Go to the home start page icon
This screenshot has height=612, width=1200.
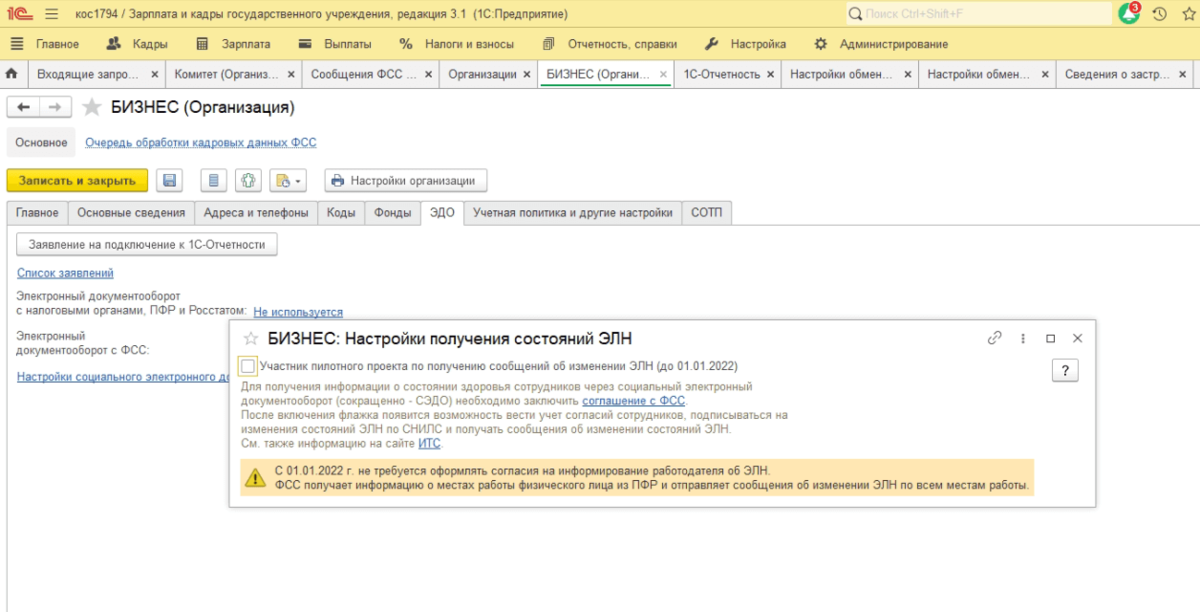12,74
